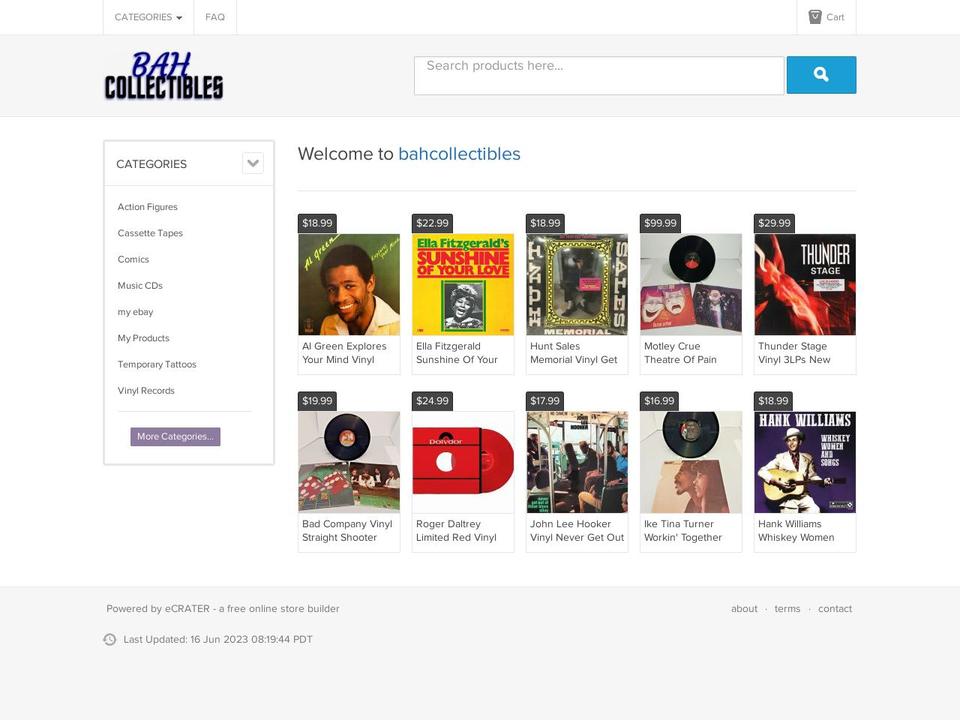This screenshot has height=720, width=960.
Task: Open Al Green album thumbnail
Action: (x=349, y=285)
